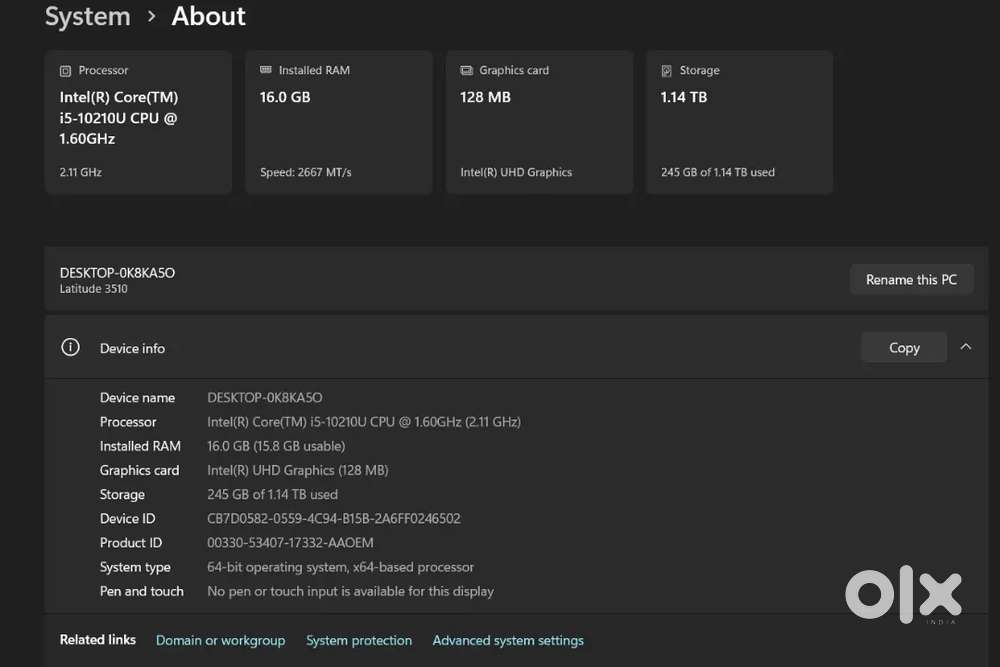The image size is (1000, 667).
Task: Copy the device info
Action: tap(904, 348)
